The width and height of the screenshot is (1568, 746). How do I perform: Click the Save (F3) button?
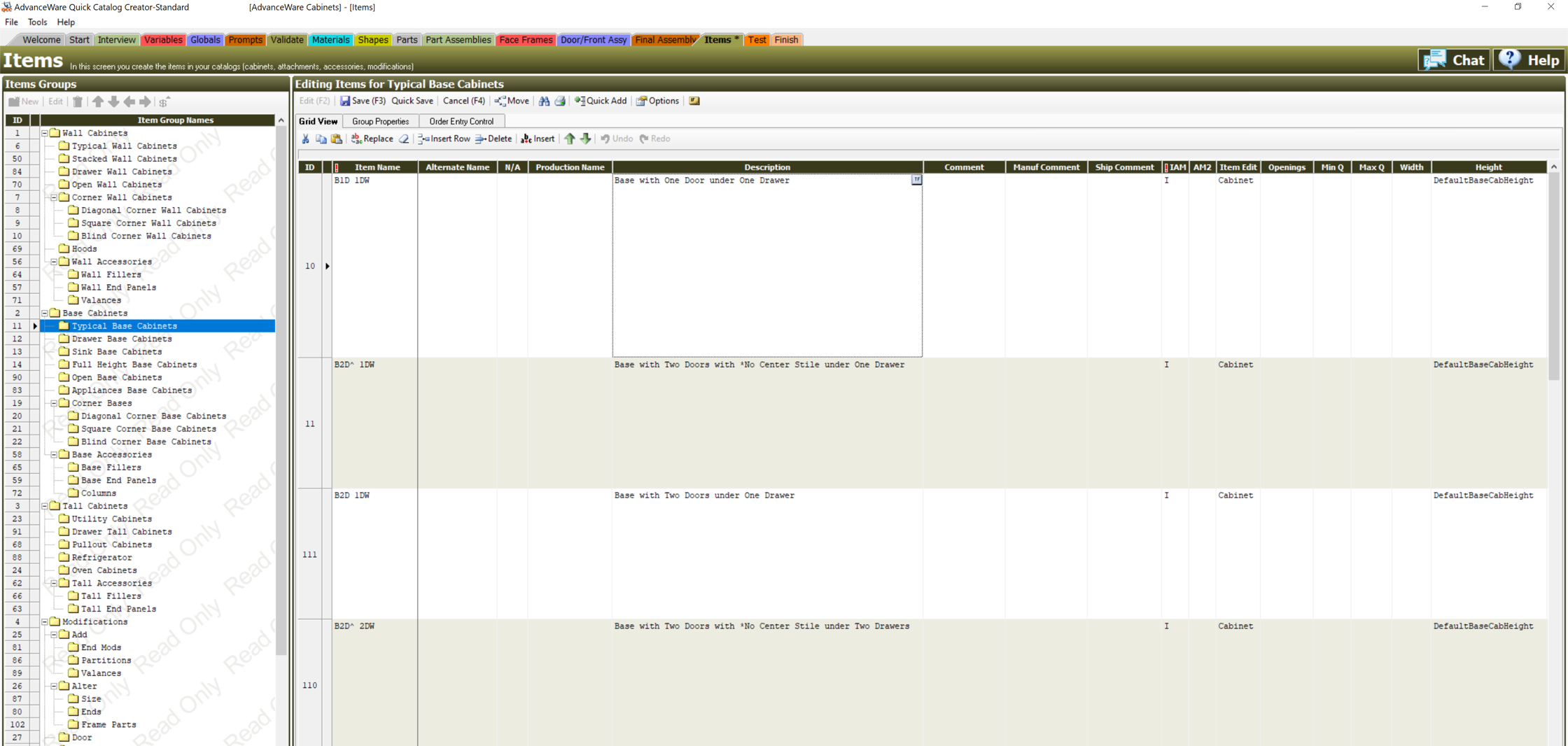click(363, 101)
